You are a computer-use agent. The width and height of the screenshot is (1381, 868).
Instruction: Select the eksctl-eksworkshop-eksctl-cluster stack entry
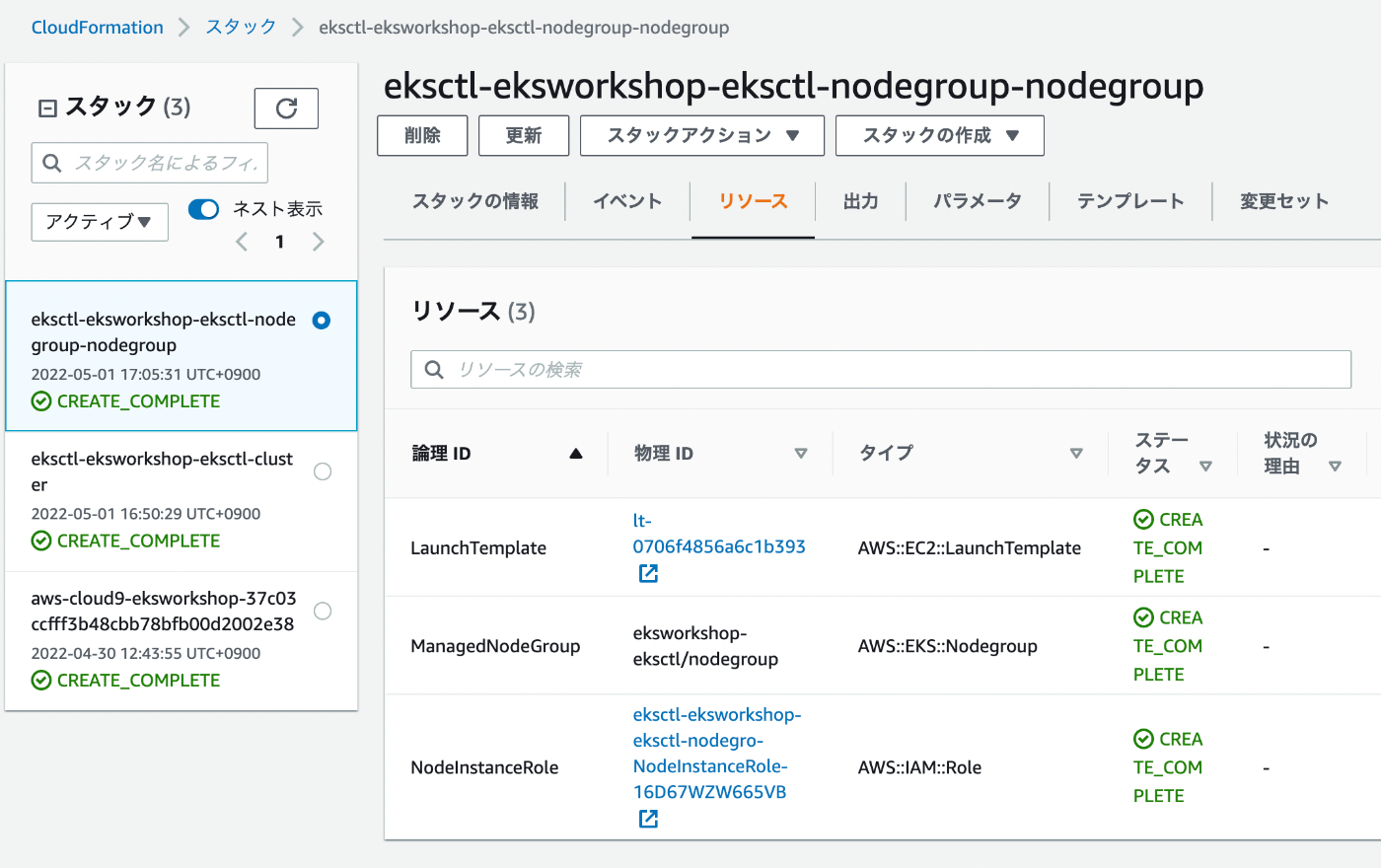[x=182, y=501]
